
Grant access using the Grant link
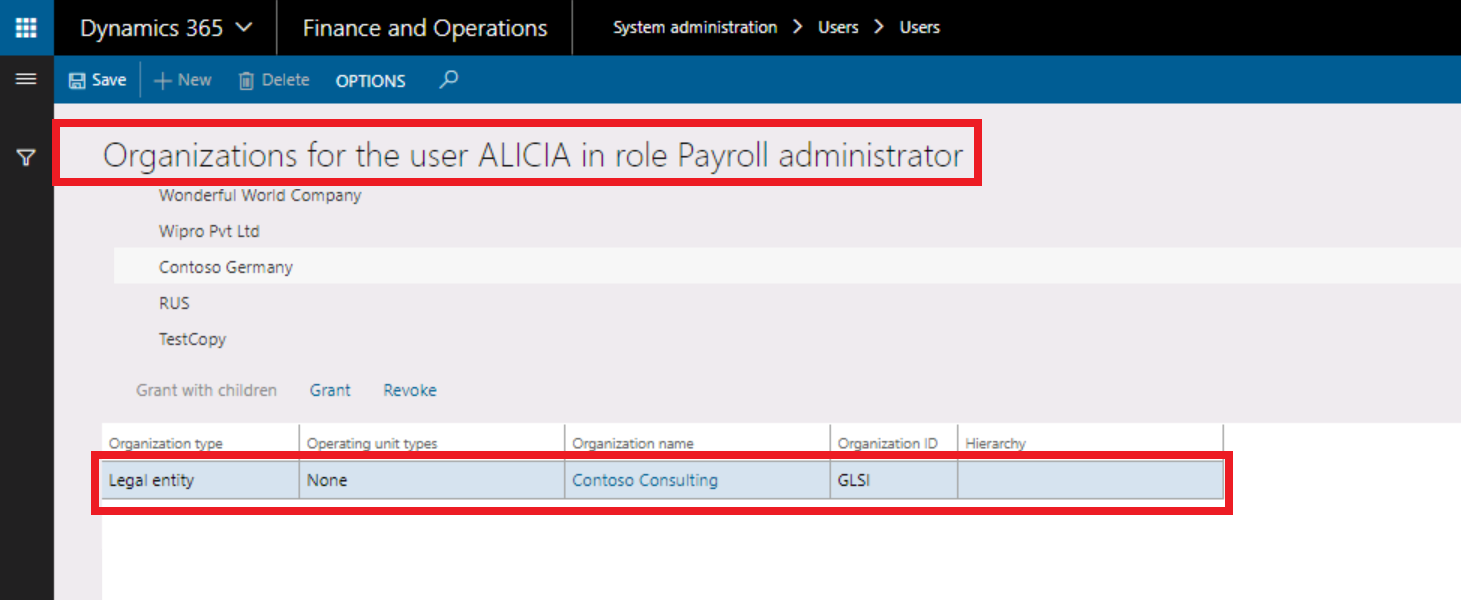pos(330,390)
